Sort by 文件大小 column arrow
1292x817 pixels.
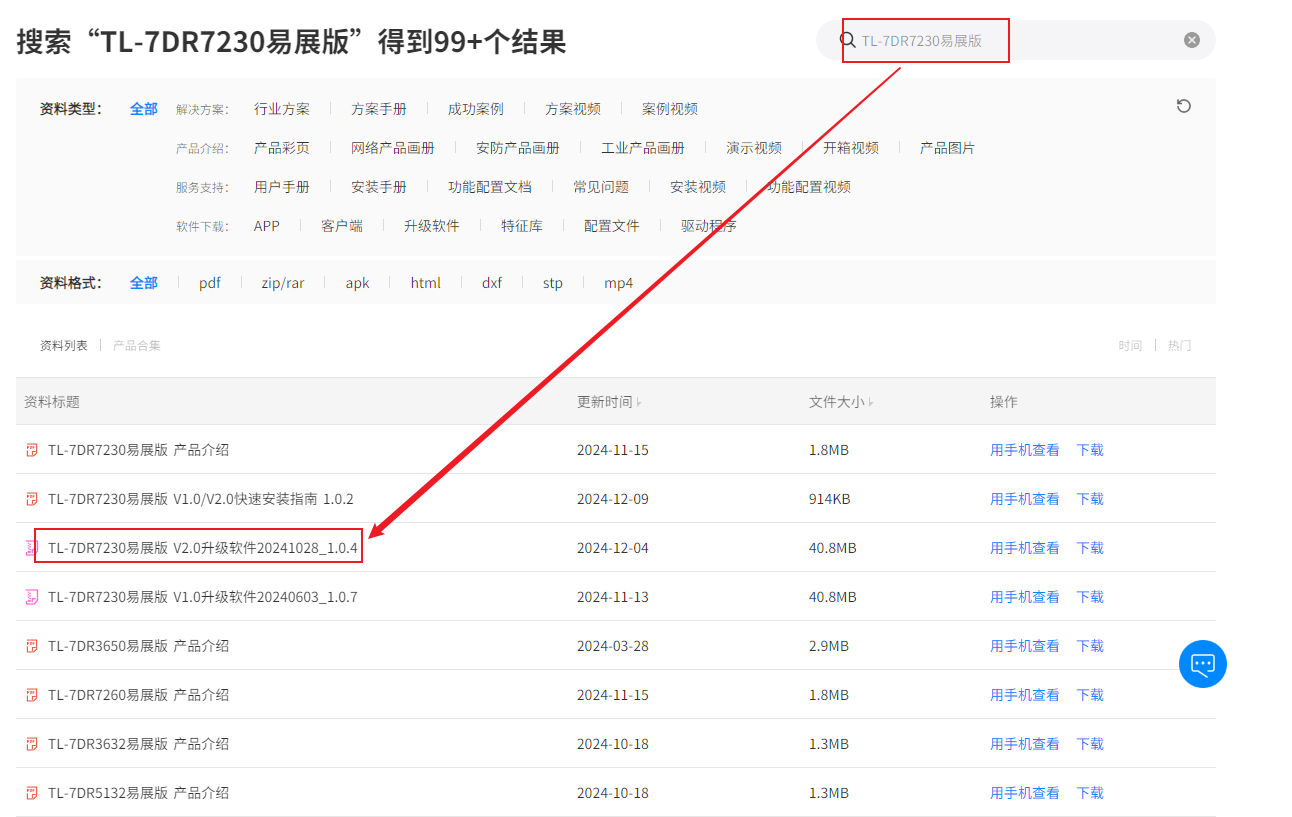pos(871,402)
